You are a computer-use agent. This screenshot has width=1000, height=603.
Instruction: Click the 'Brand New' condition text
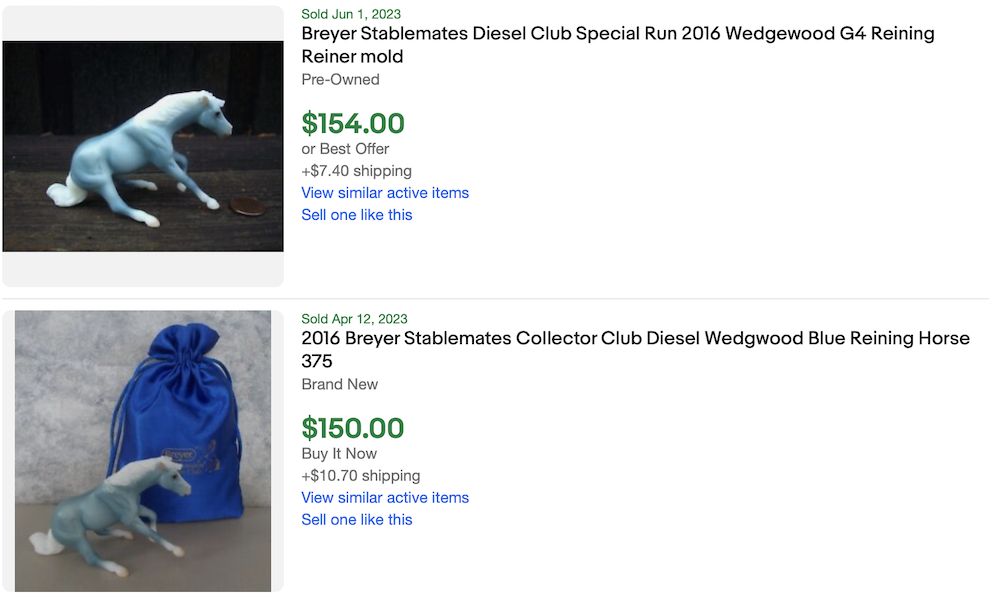(340, 385)
